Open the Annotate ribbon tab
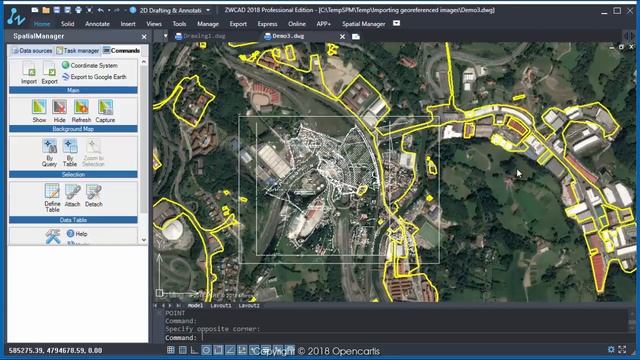This screenshot has height=360, width=640. (97, 24)
